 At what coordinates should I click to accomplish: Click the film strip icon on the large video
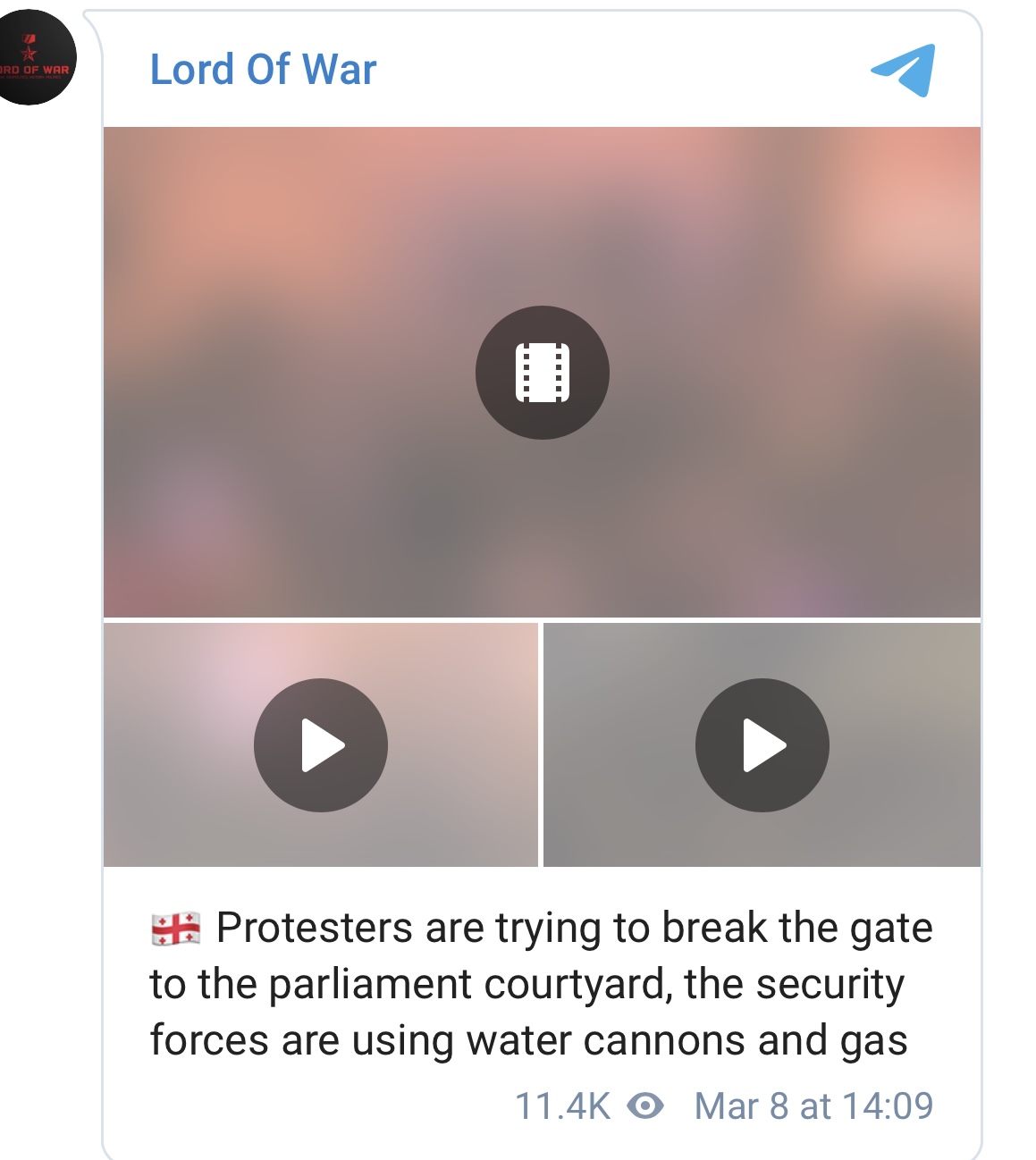[543, 373]
